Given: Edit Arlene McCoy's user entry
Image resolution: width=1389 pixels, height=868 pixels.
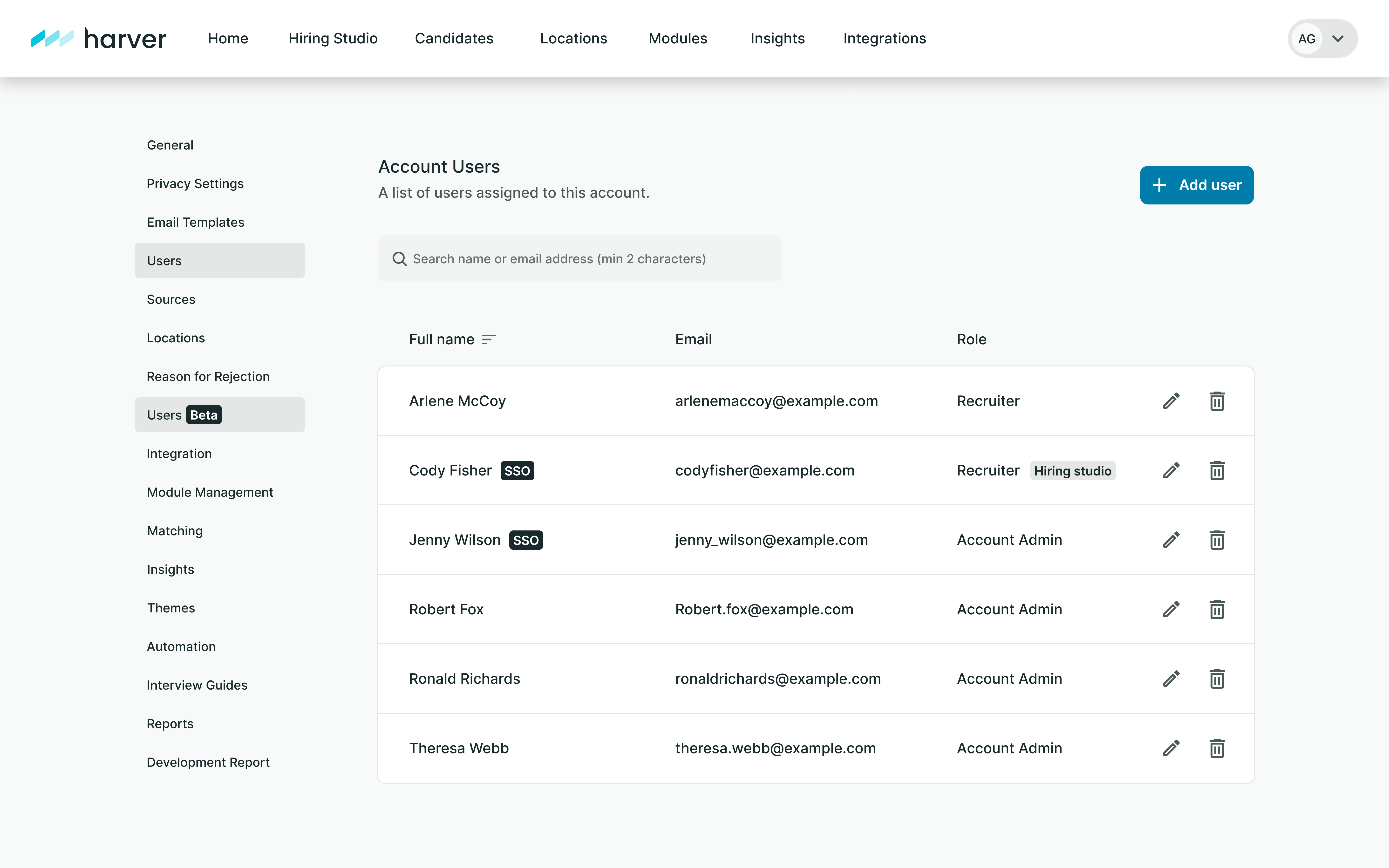Looking at the screenshot, I should (1171, 401).
